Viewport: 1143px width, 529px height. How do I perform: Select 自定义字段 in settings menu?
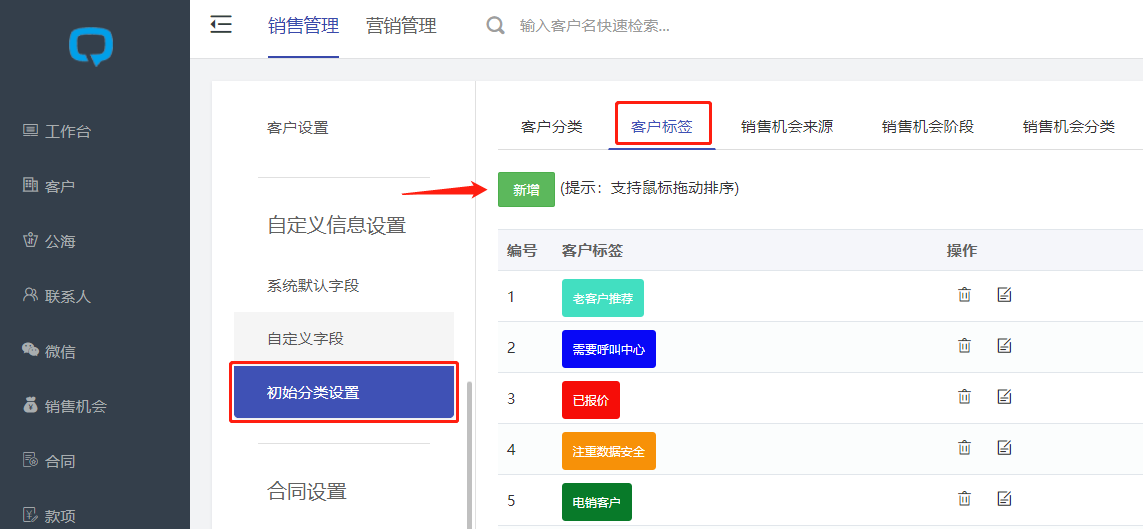point(344,338)
